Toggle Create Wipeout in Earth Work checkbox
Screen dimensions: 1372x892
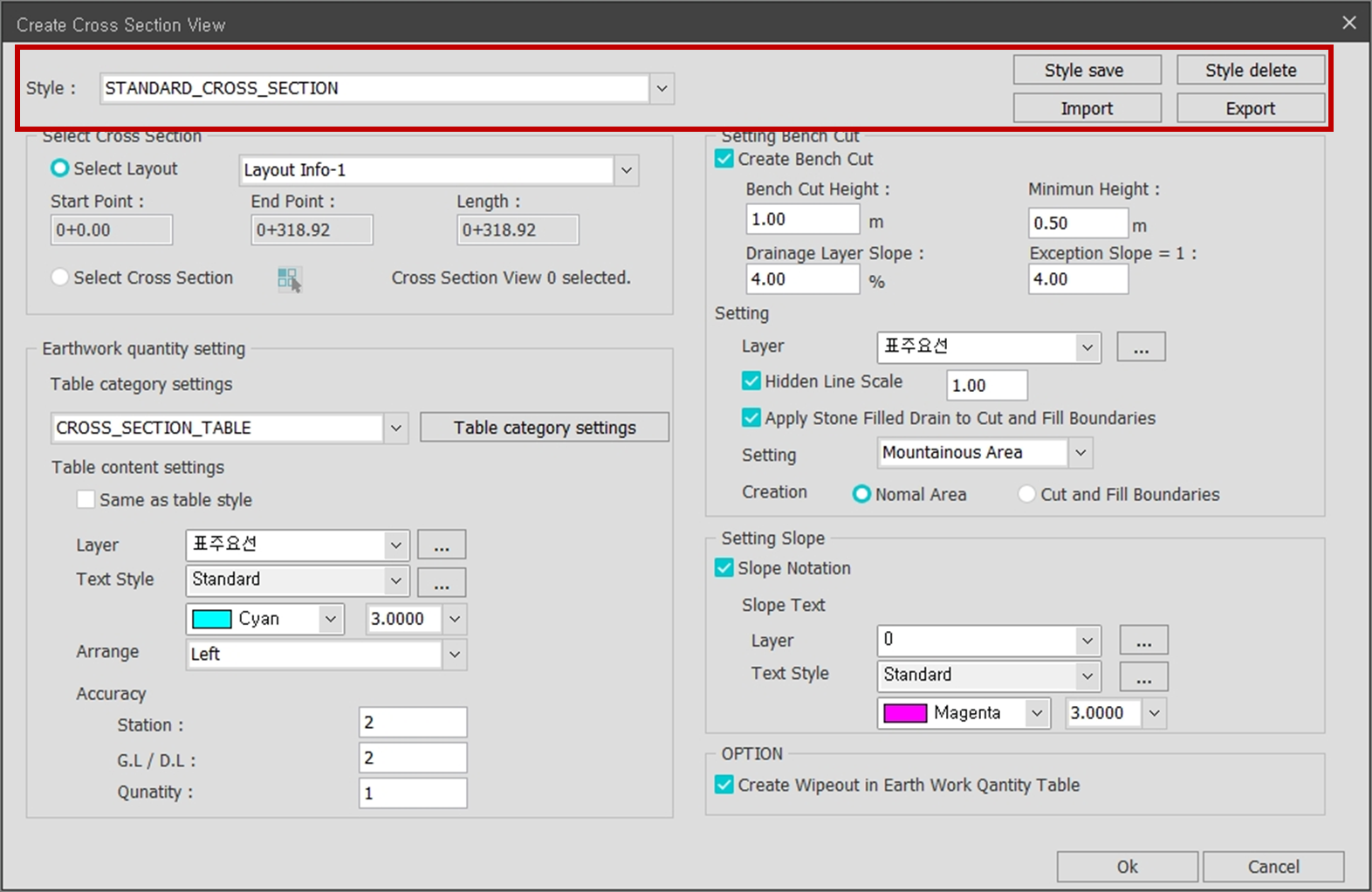point(724,784)
